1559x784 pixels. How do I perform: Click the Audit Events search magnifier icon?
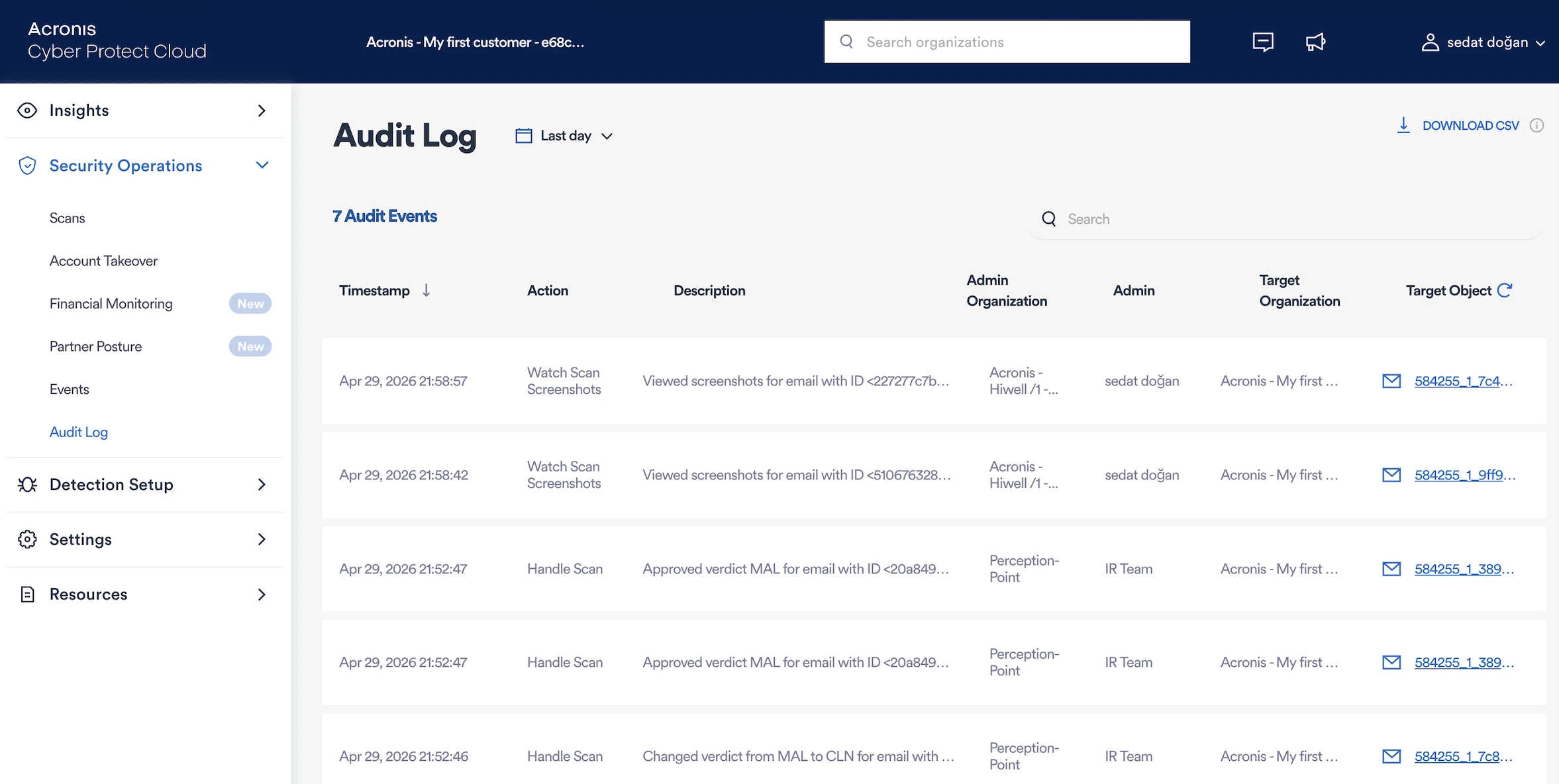click(1049, 219)
